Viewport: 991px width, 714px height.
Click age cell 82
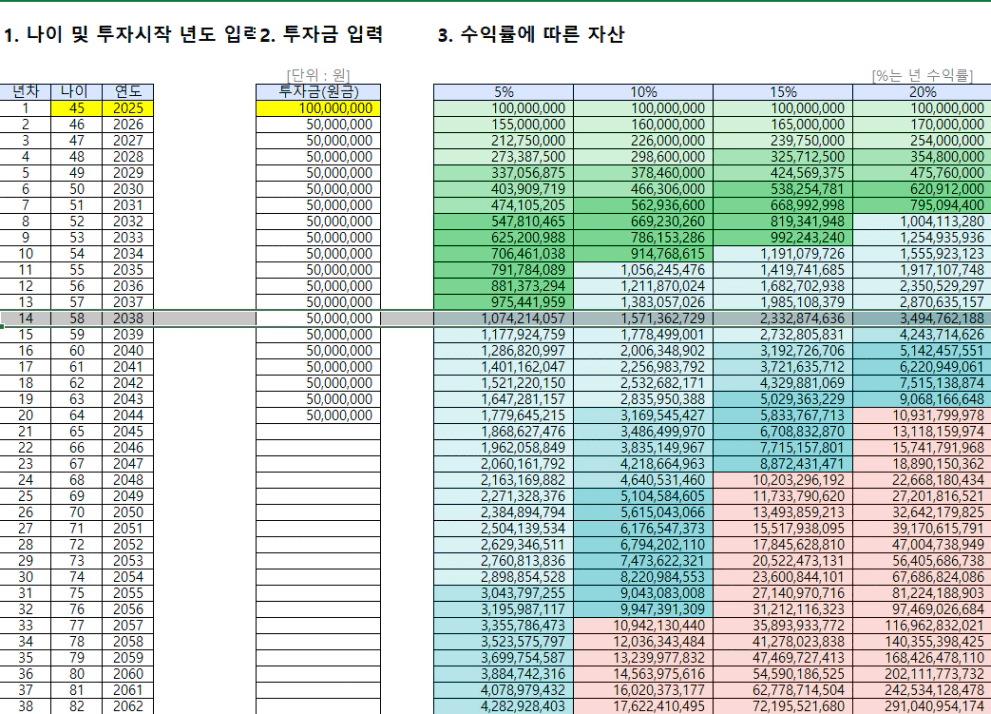(76, 706)
